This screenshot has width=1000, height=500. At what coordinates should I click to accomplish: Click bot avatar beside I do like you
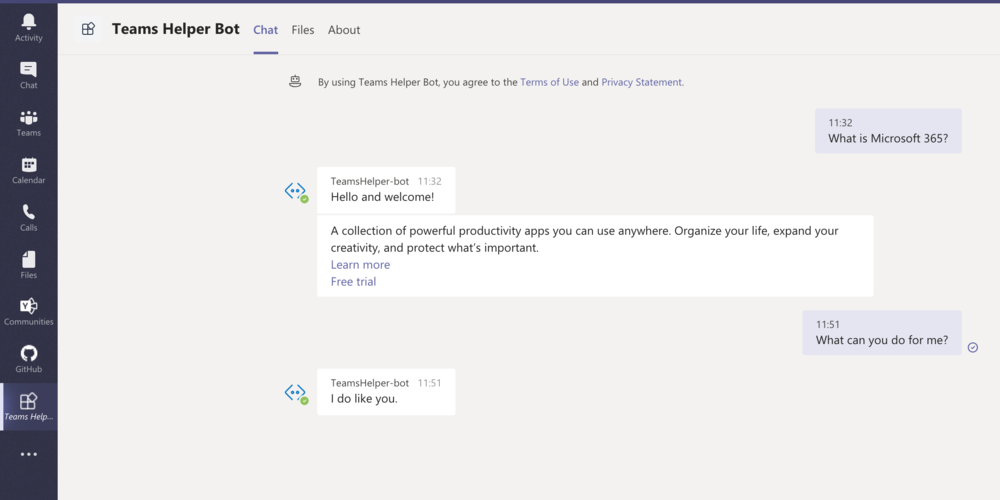click(x=296, y=393)
